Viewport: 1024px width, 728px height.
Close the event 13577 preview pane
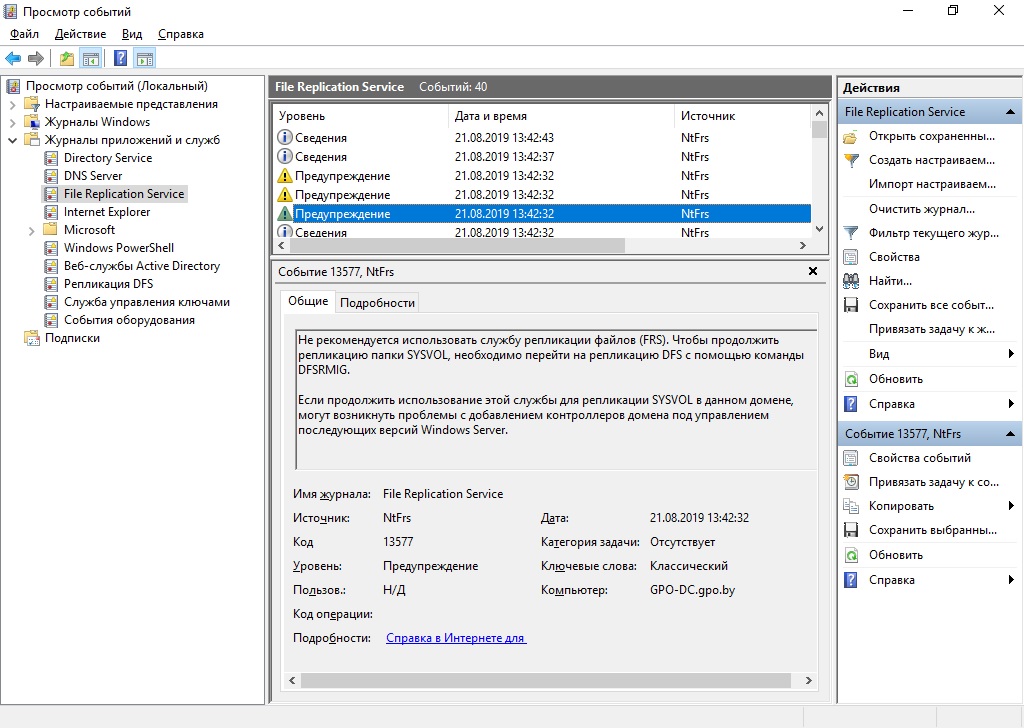(x=813, y=271)
